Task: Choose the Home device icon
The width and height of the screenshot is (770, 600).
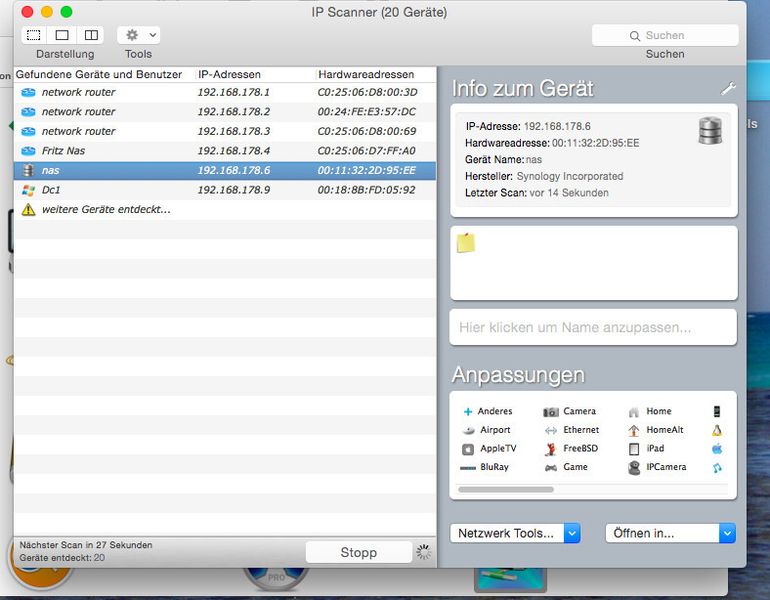Action: coord(634,411)
